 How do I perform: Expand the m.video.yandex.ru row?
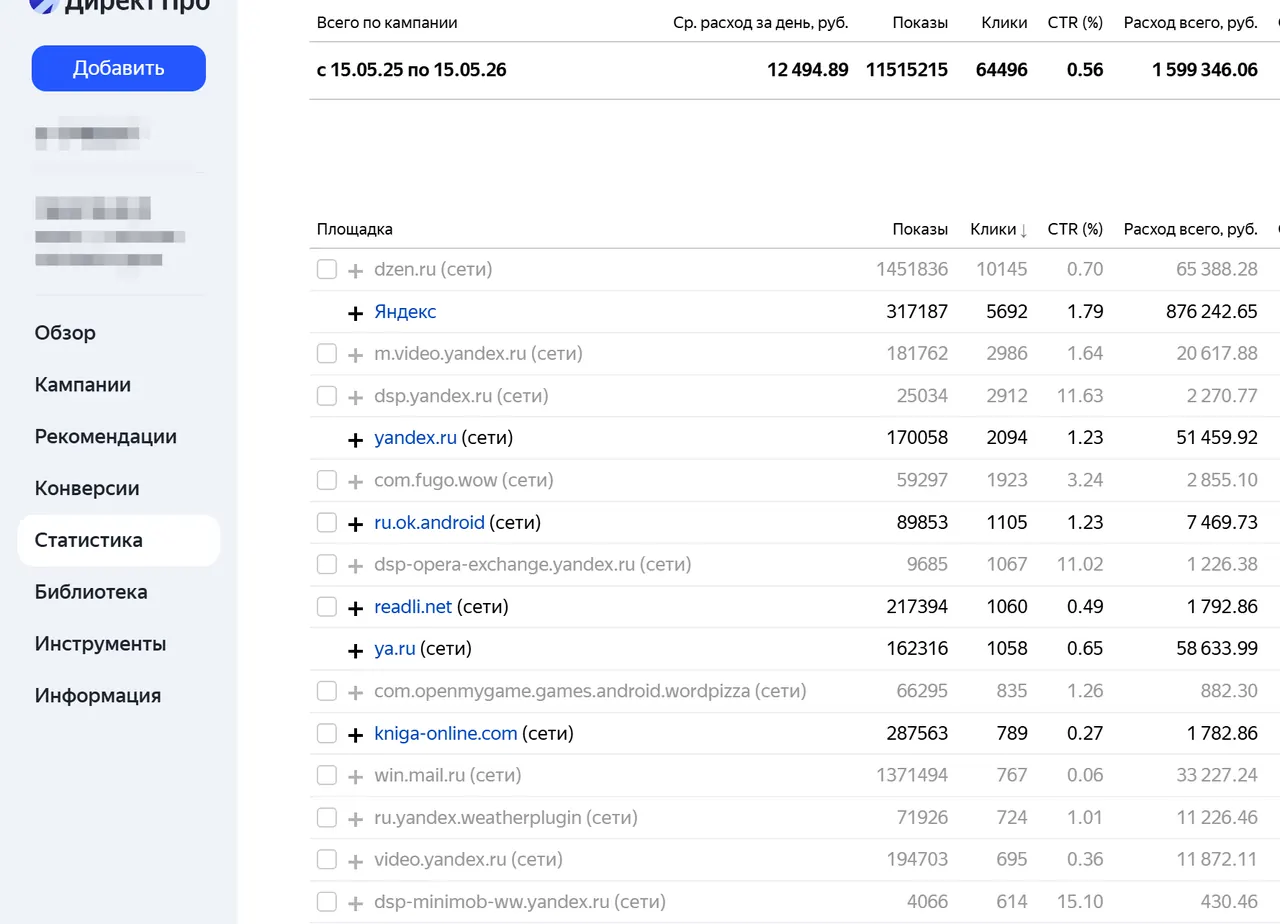355,354
